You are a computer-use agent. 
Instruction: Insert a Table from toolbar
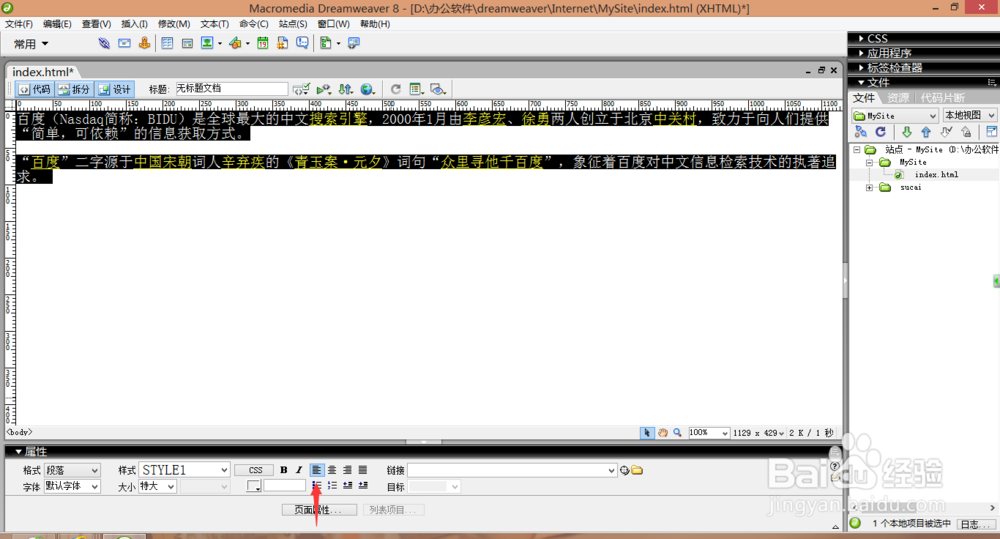pos(167,43)
